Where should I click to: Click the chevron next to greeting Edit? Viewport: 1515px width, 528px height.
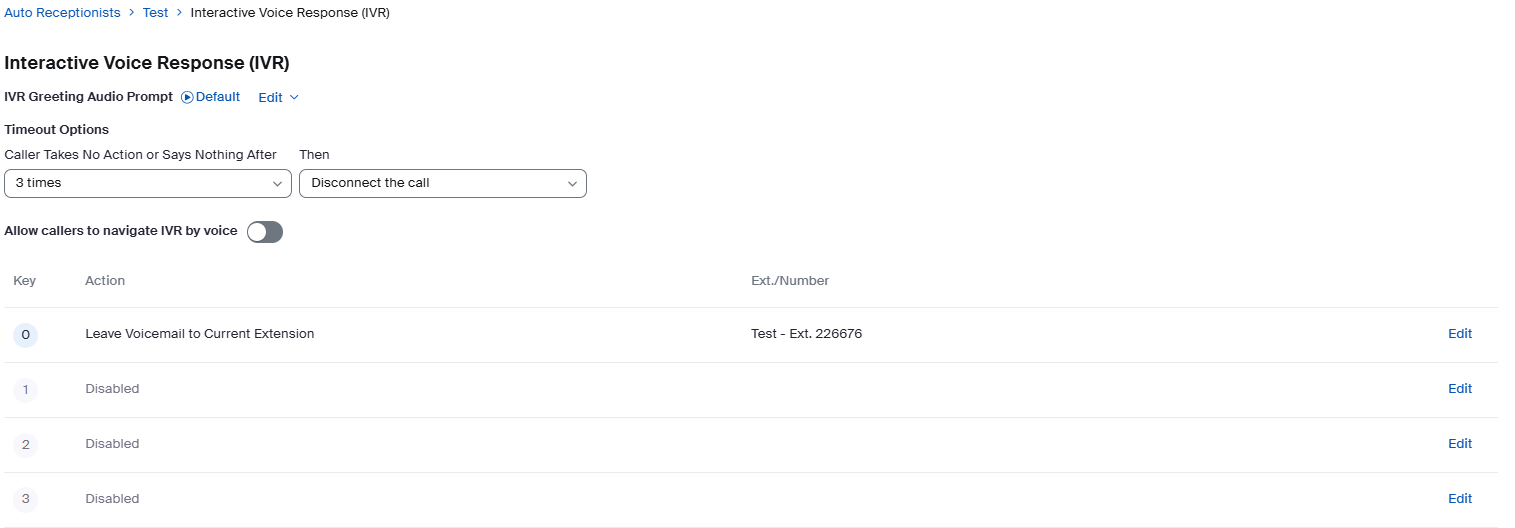pyautogui.click(x=294, y=98)
